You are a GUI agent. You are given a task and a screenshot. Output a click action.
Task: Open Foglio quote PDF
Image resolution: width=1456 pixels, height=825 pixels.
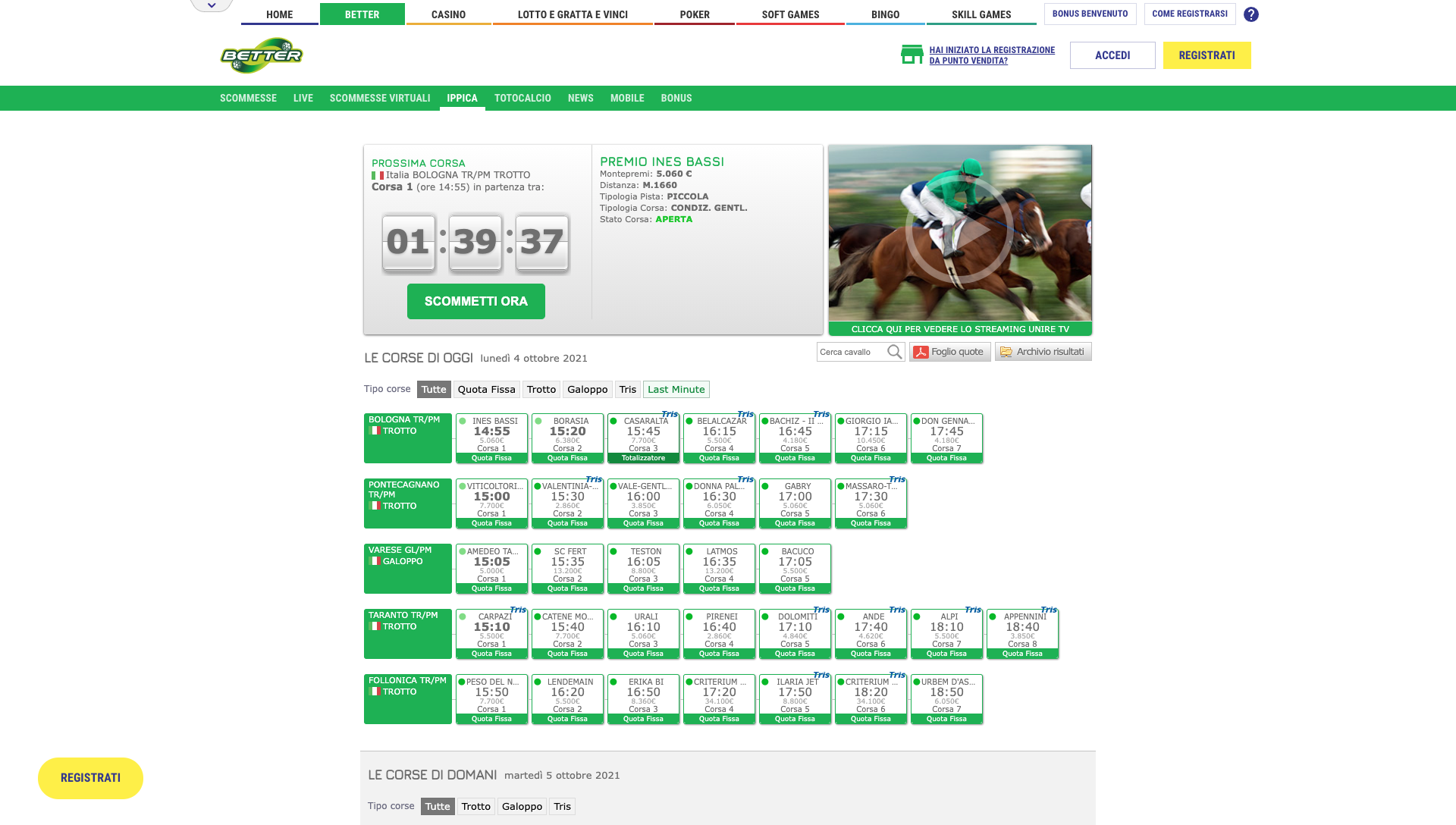[949, 352]
